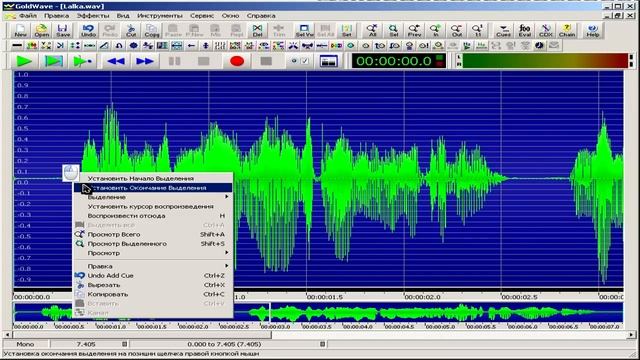Open the Сервис menu
The width and height of the screenshot is (640, 360).
(x=202, y=16)
